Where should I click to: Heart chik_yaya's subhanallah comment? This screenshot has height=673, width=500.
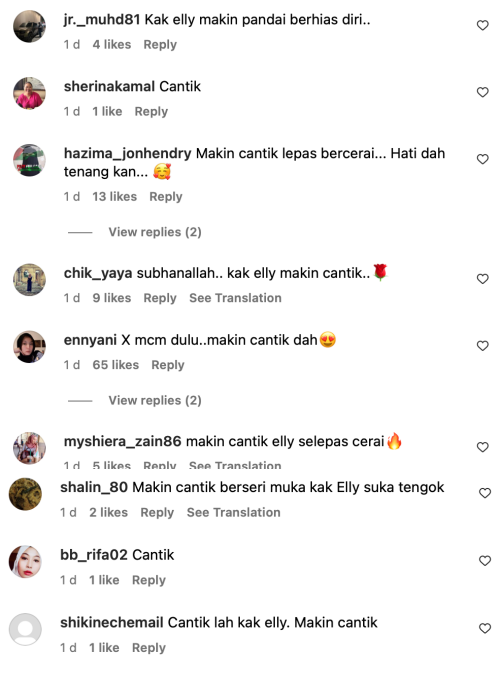tap(482, 279)
